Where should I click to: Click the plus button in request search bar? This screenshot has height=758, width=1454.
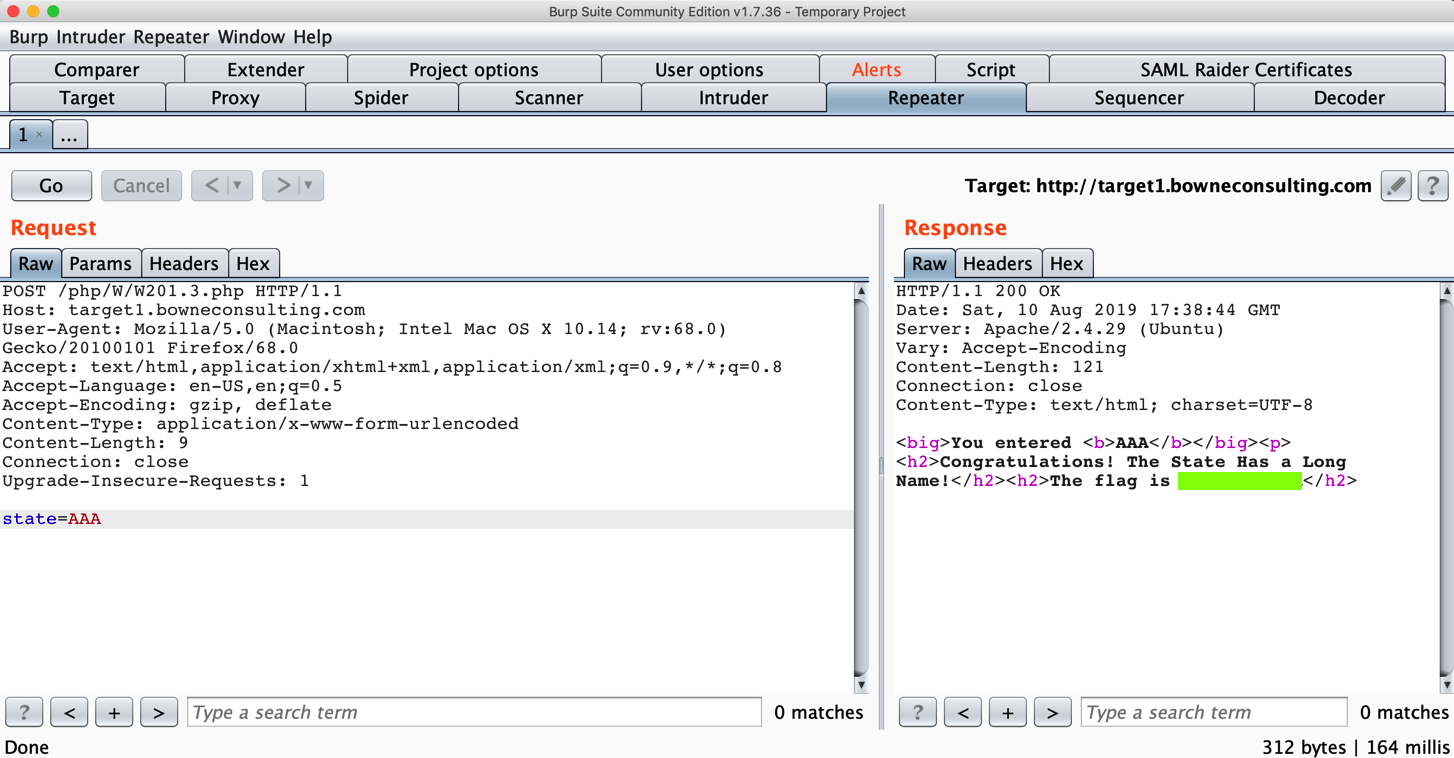(114, 712)
